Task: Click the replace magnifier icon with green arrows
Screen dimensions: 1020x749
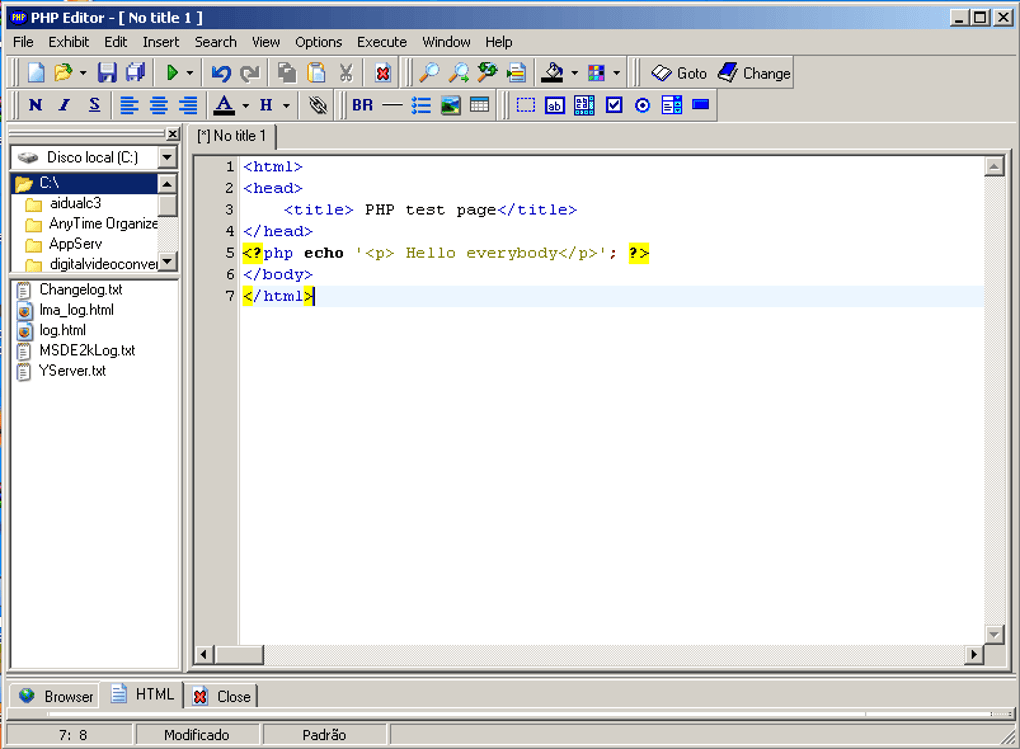Action: pos(487,72)
